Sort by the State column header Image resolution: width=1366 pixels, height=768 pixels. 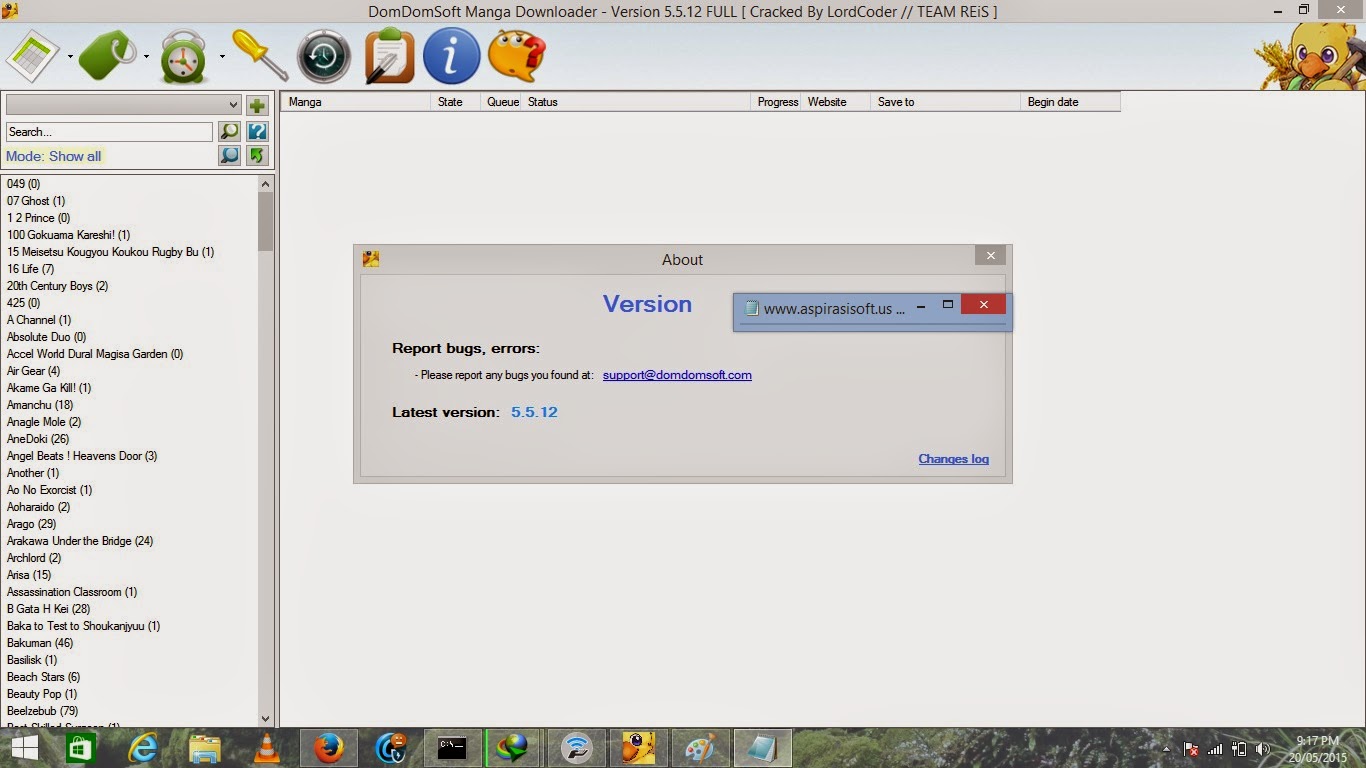pos(455,102)
